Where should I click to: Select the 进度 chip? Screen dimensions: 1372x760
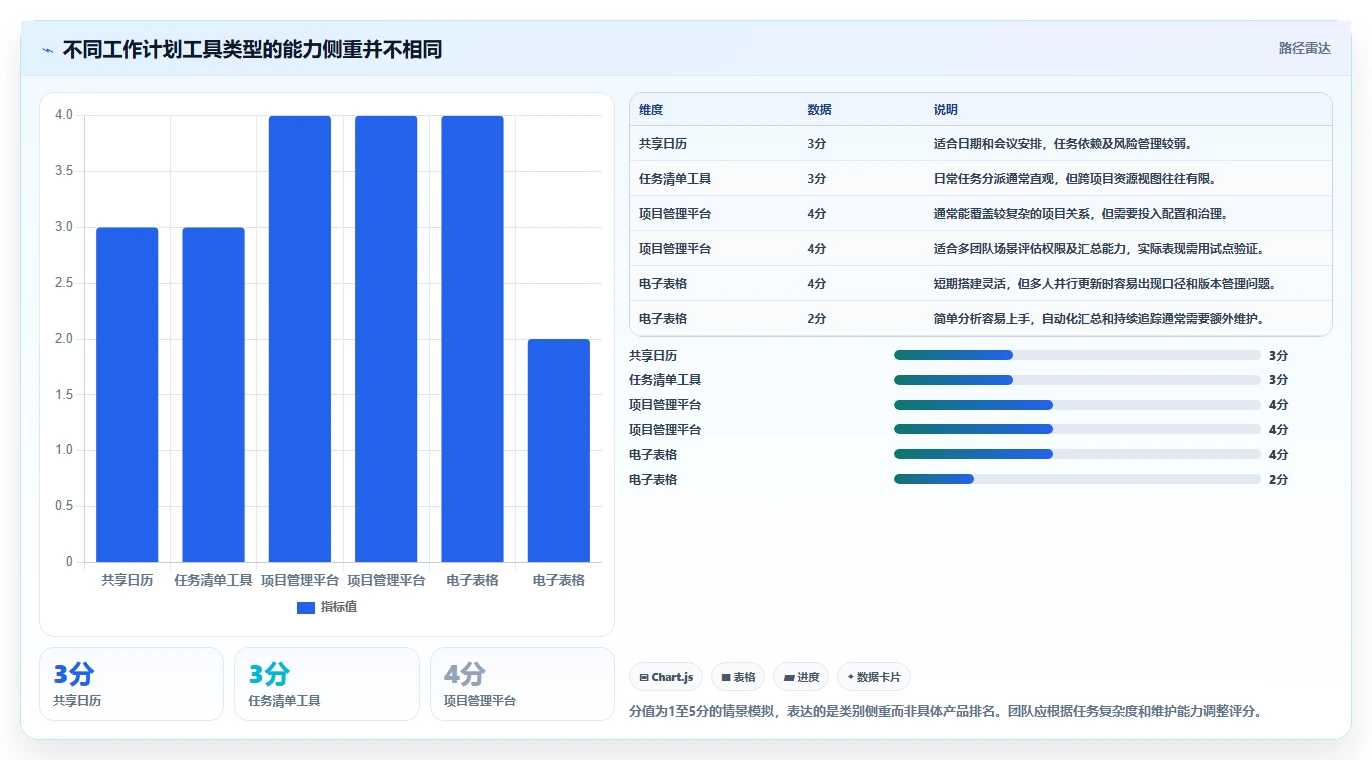[801, 677]
